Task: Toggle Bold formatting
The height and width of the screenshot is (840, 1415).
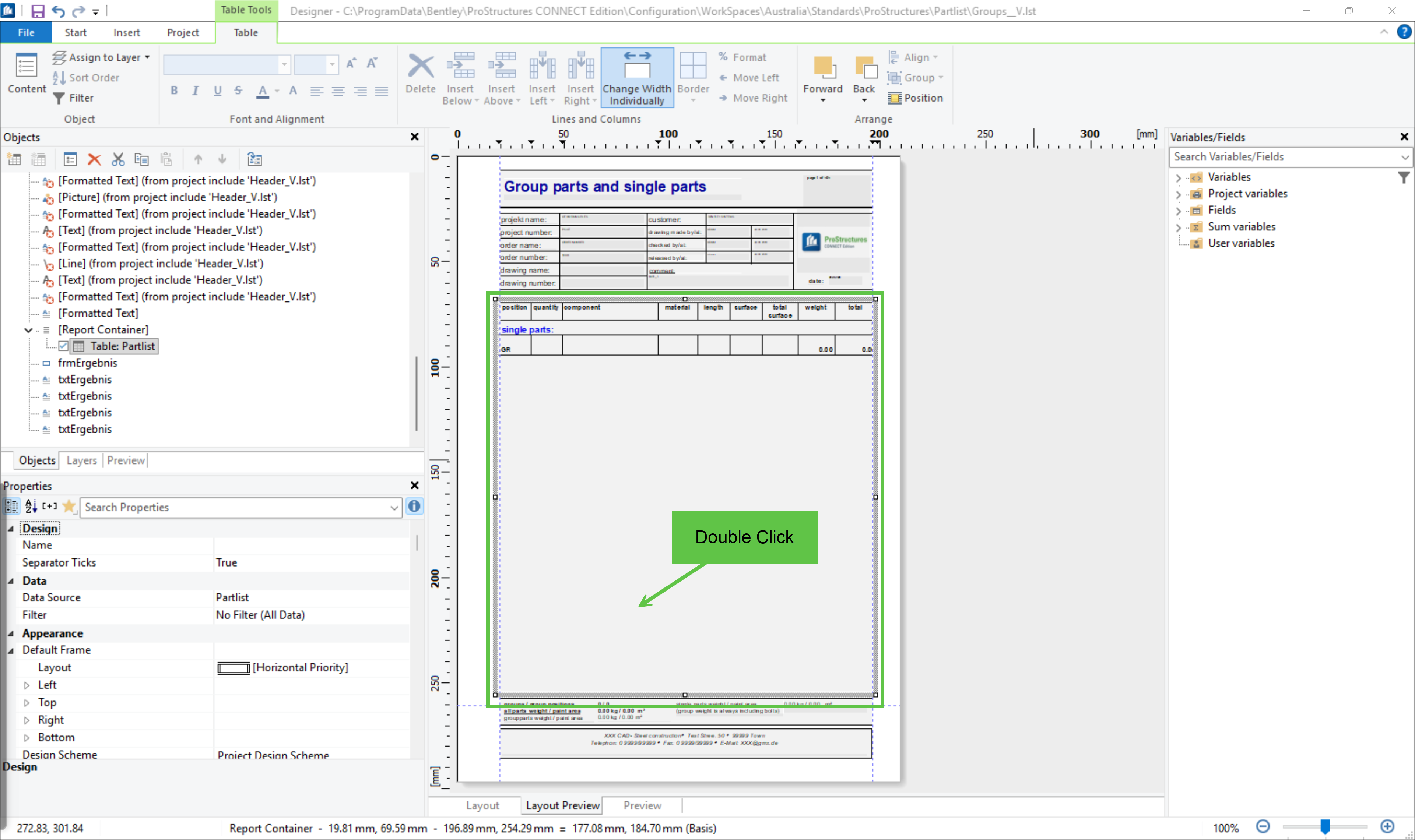Action: click(x=174, y=91)
